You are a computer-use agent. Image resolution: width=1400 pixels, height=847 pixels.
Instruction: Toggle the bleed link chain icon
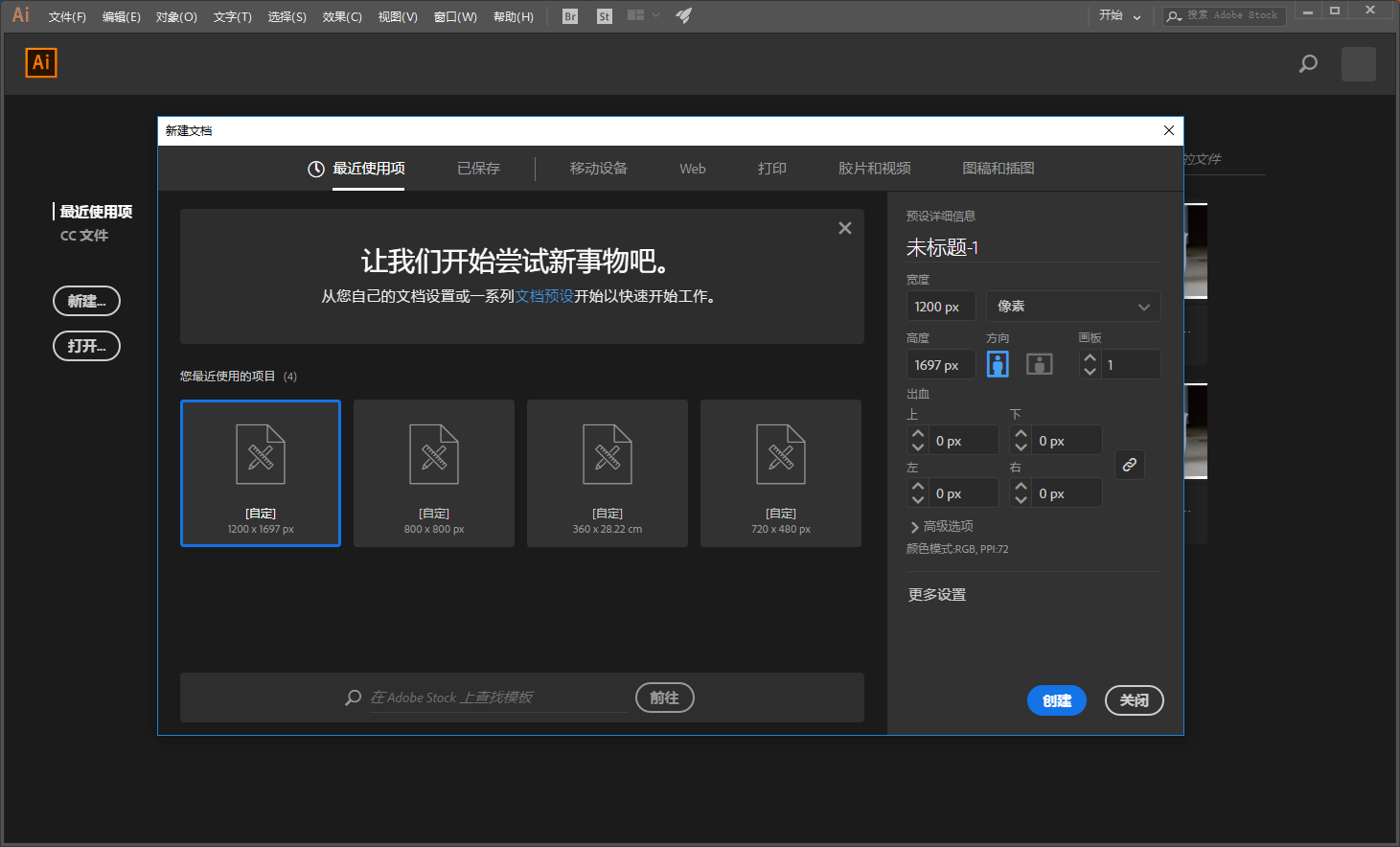[1130, 465]
